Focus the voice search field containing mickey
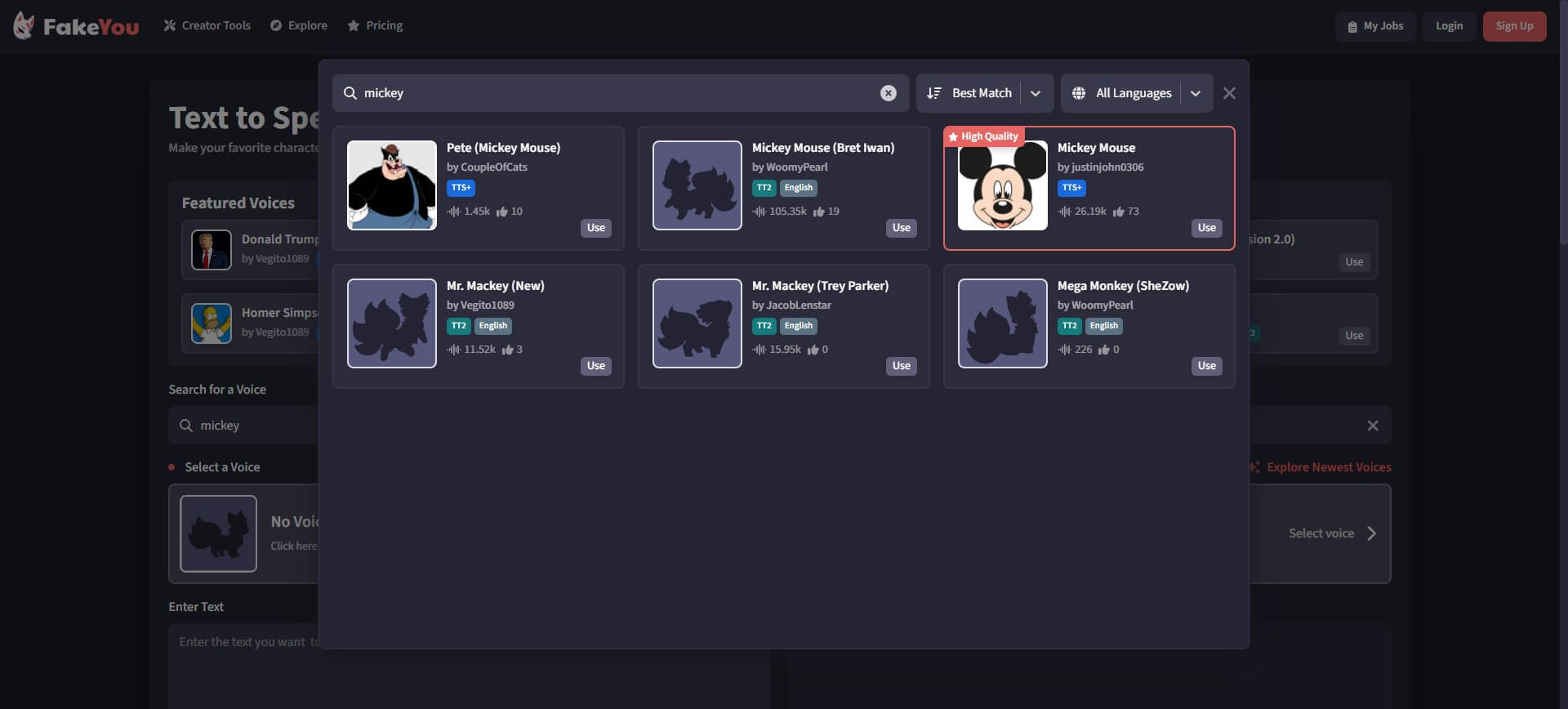 (621, 93)
